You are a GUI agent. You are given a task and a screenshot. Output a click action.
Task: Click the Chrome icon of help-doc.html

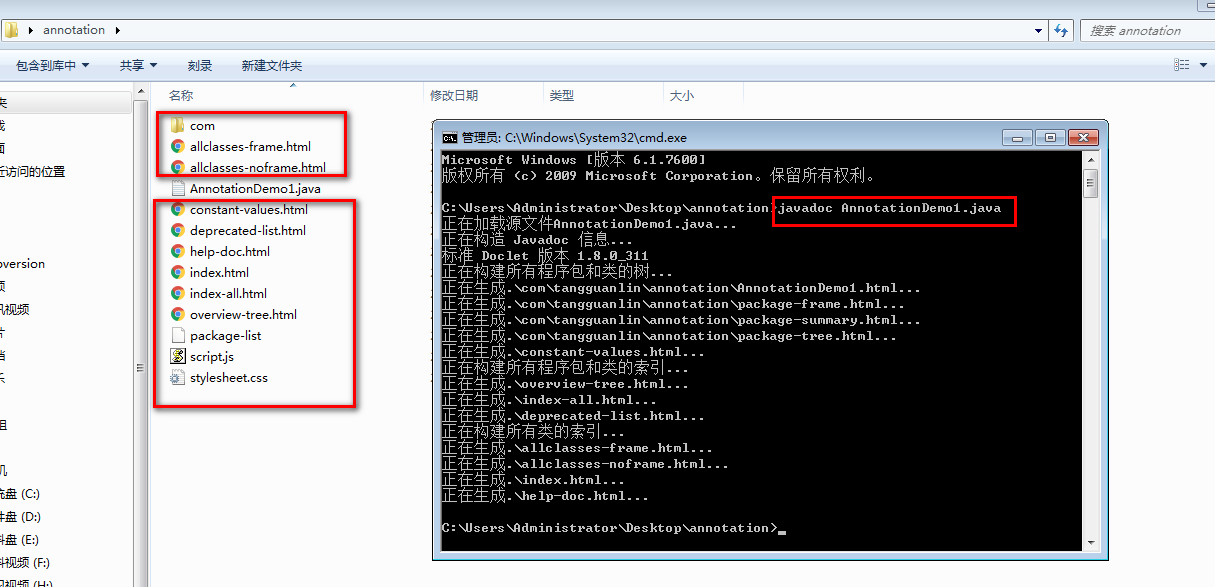click(178, 251)
